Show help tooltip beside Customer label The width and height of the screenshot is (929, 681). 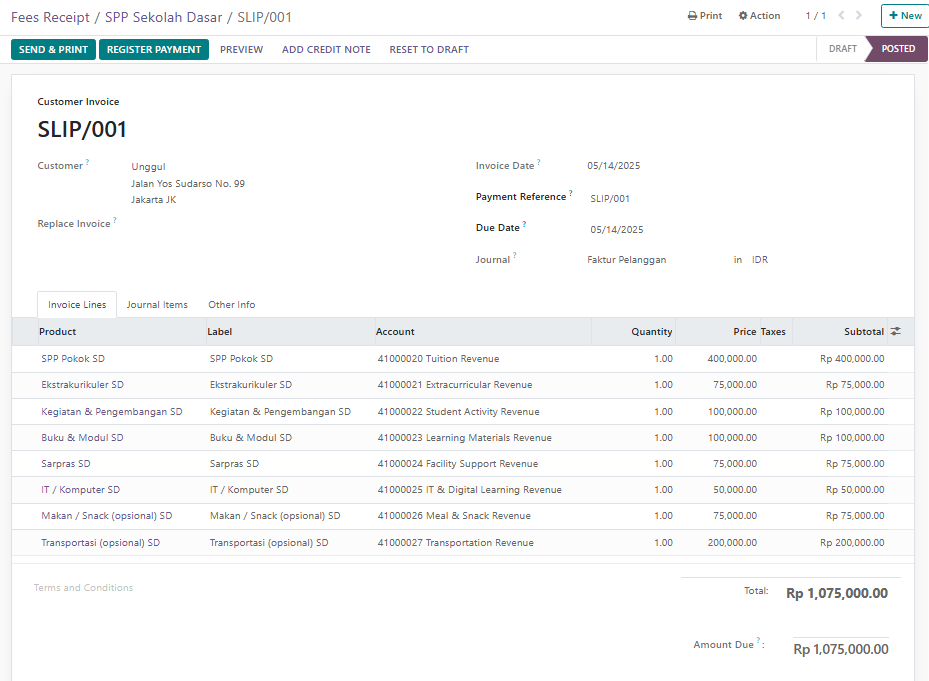[87, 163]
